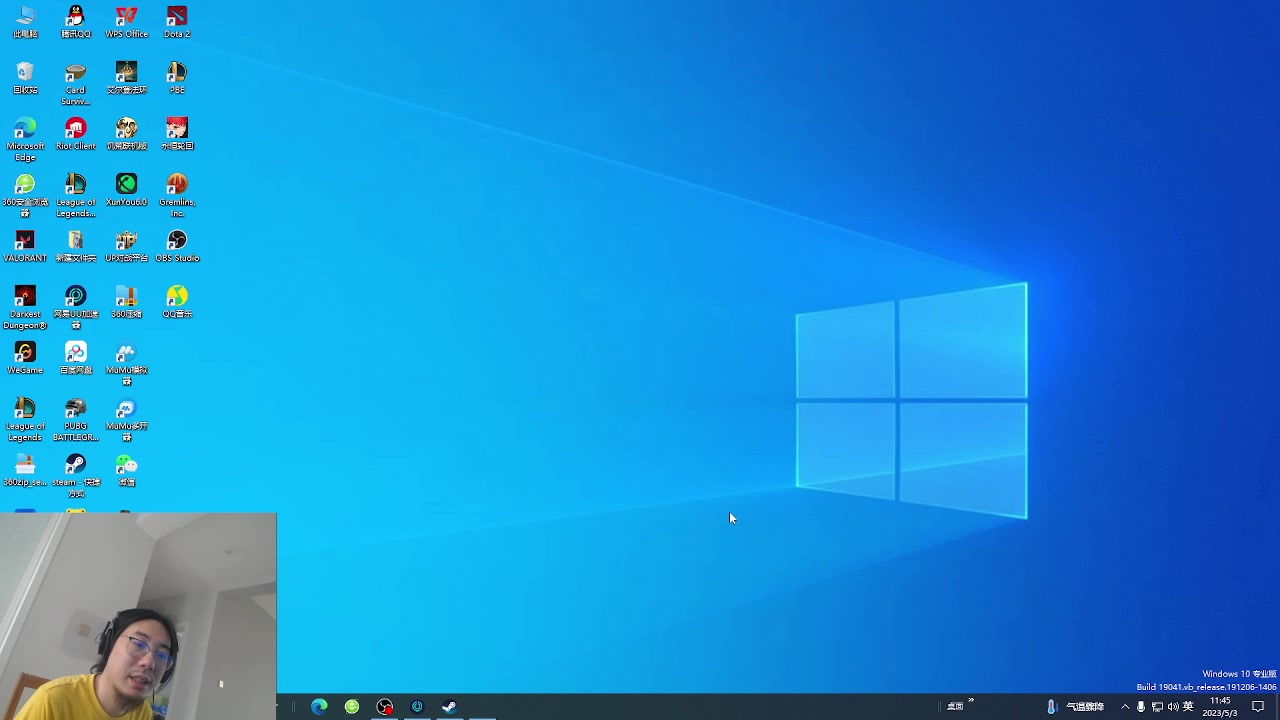Select the steam - 快捷方式 desktop shortcut
The width and height of the screenshot is (1280, 720).
(76, 476)
